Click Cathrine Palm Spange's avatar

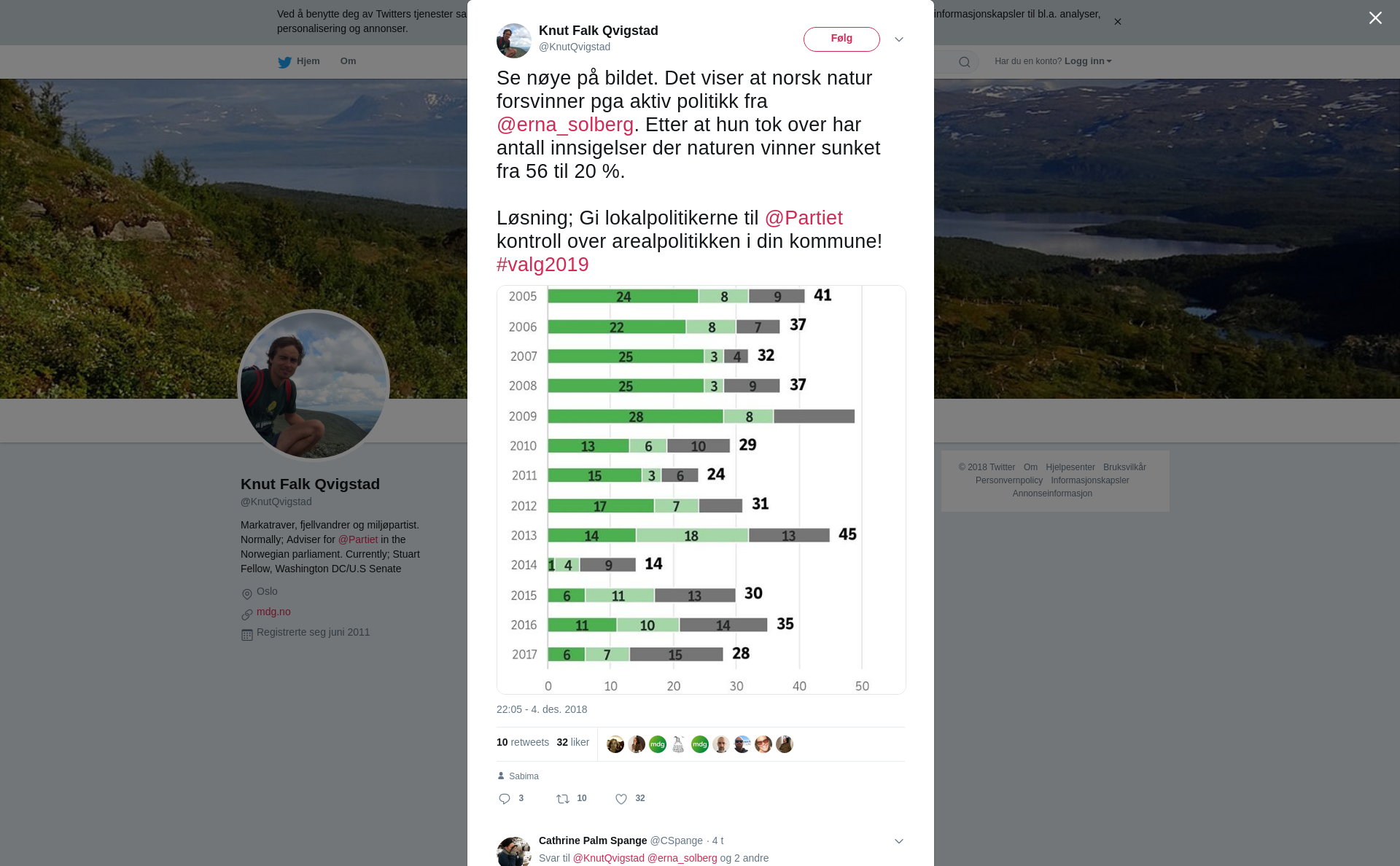click(514, 851)
